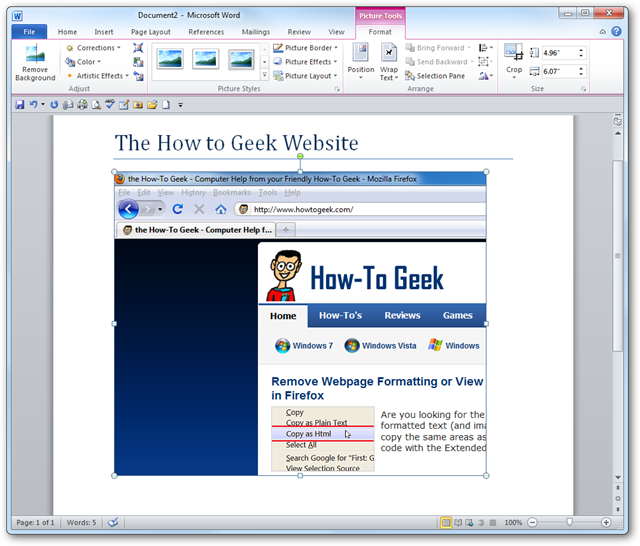Click the Firefox Home icon in the picture

click(221, 210)
